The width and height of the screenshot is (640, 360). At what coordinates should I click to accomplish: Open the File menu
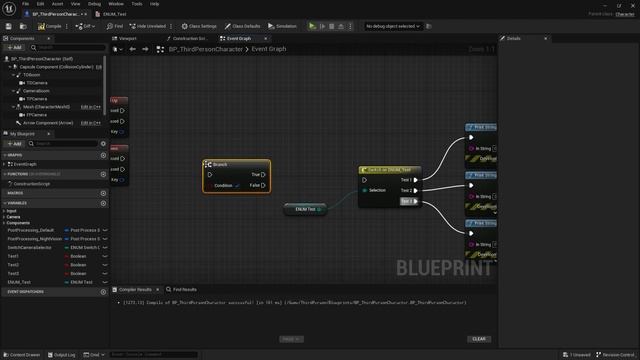coord(25,4)
